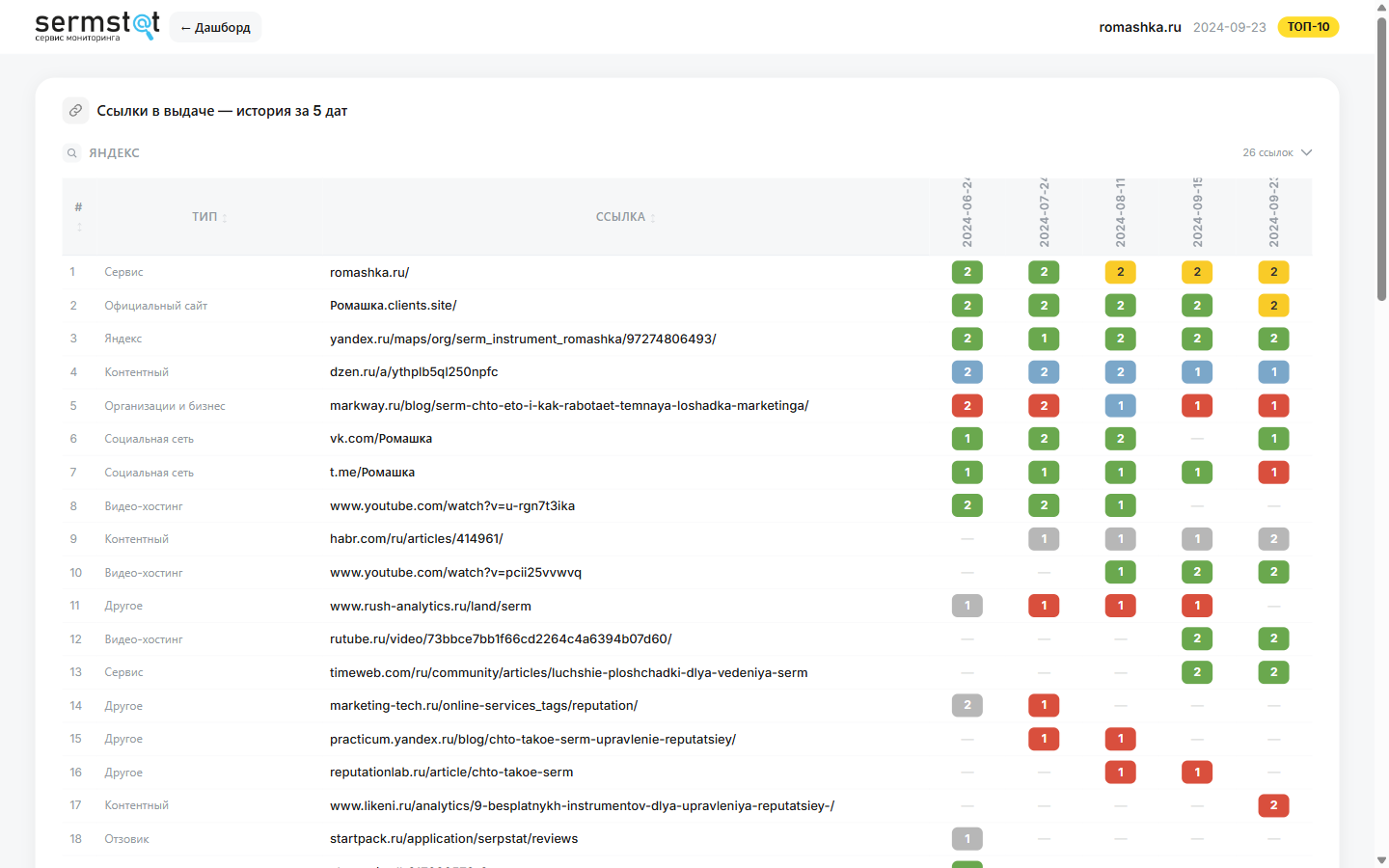The width and height of the screenshot is (1389, 868).
Task: Click the Организации и бизнес type cell
Action: 165,406
